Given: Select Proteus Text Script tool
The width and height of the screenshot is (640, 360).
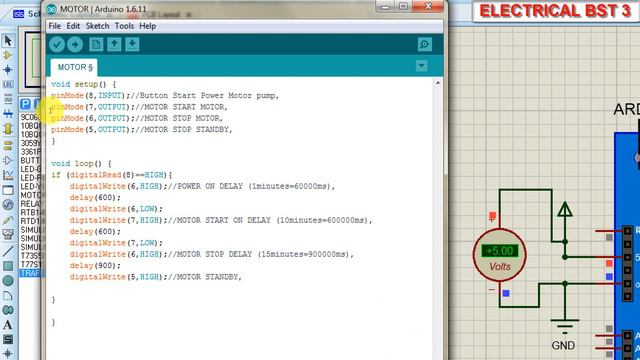Looking at the screenshot, I should coord(8,99).
